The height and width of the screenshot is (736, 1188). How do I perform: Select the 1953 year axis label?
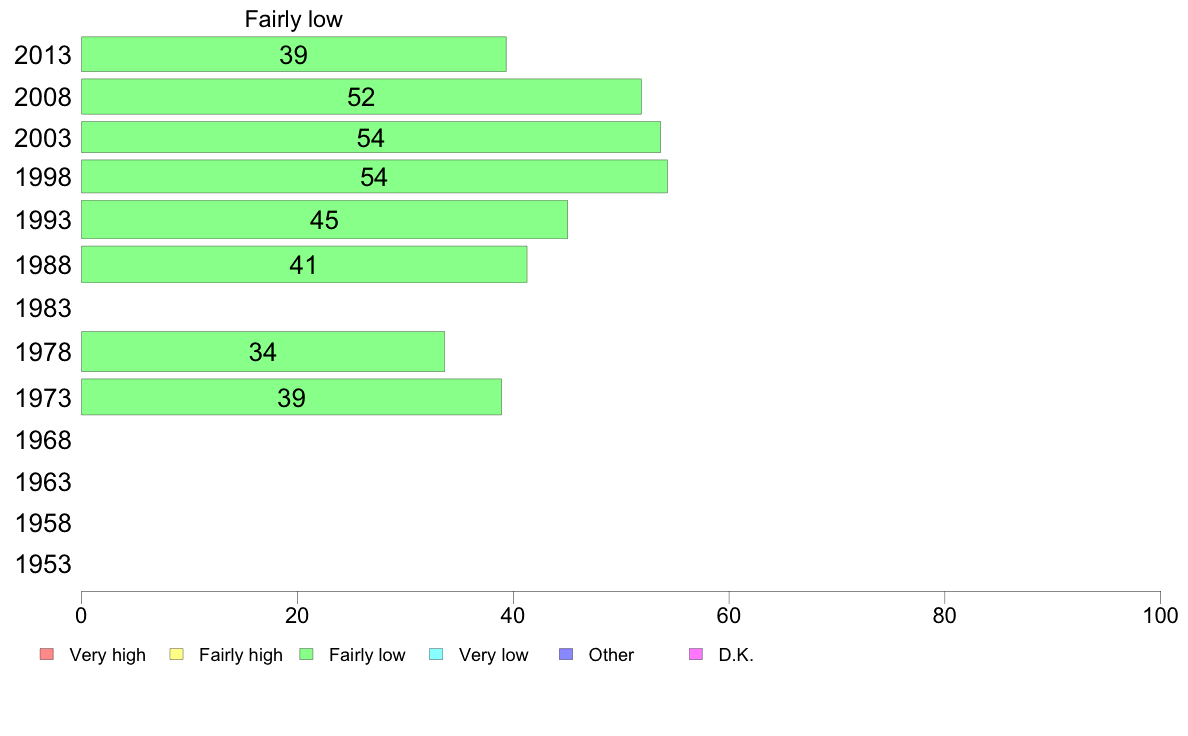click(43, 564)
